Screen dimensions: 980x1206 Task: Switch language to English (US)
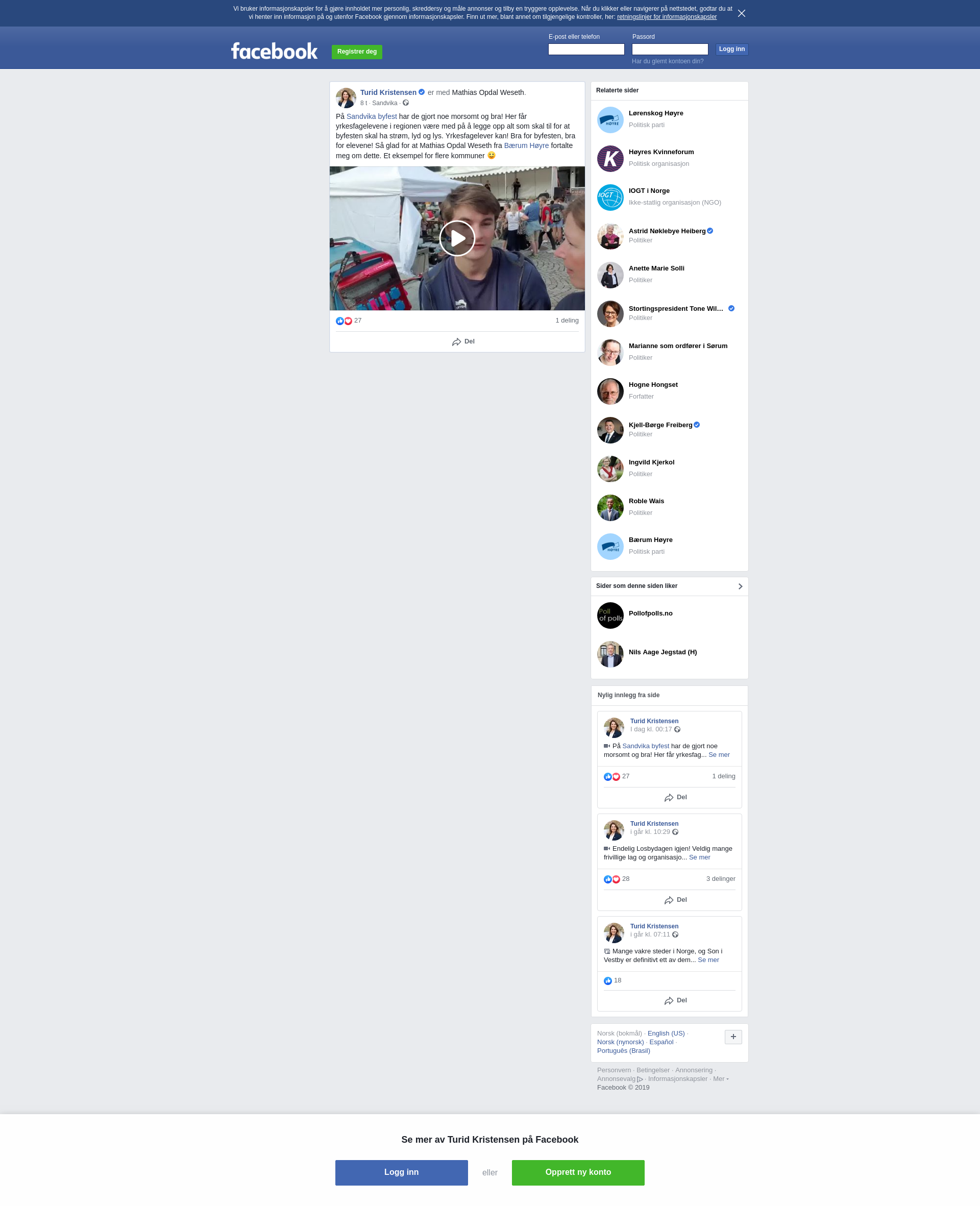pos(666,1033)
